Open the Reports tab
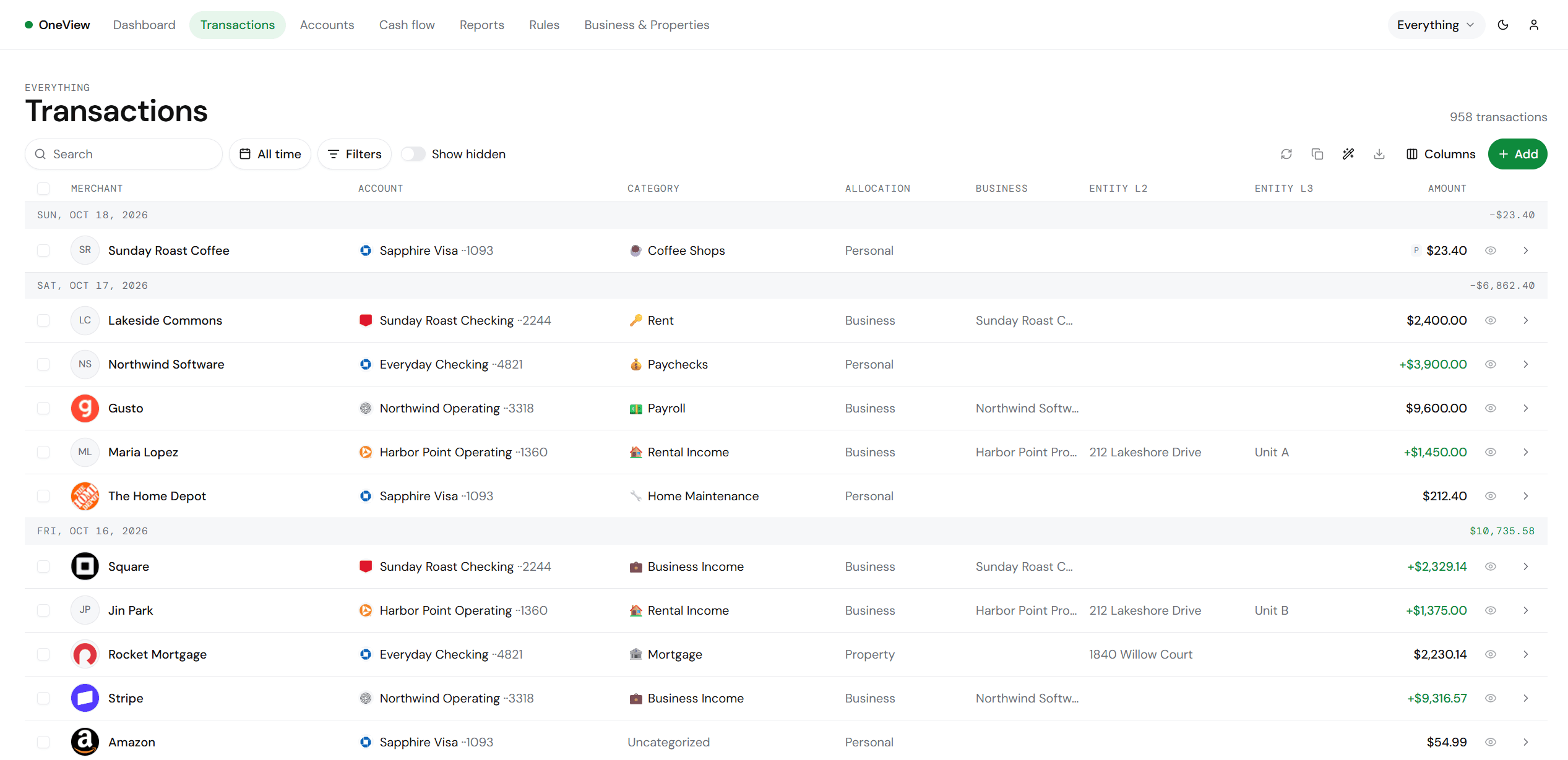 tap(482, 25)
